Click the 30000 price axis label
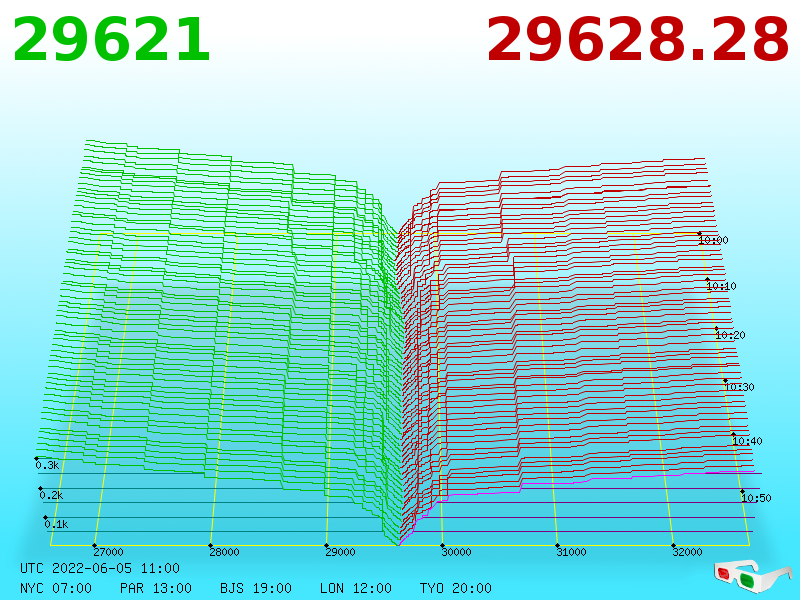800x600 pixels. (x=456, y=552)
